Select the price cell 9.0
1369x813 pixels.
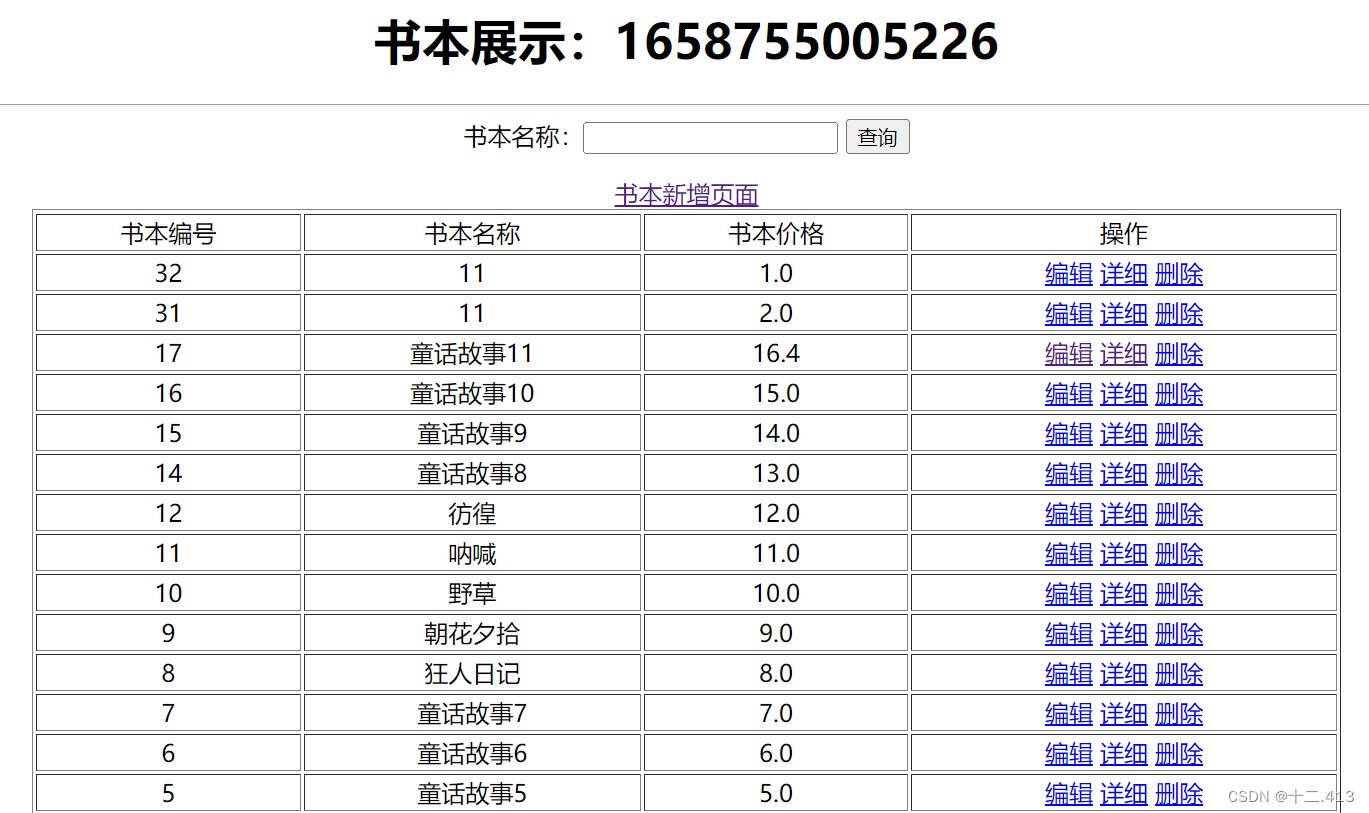tap(776, 633)
